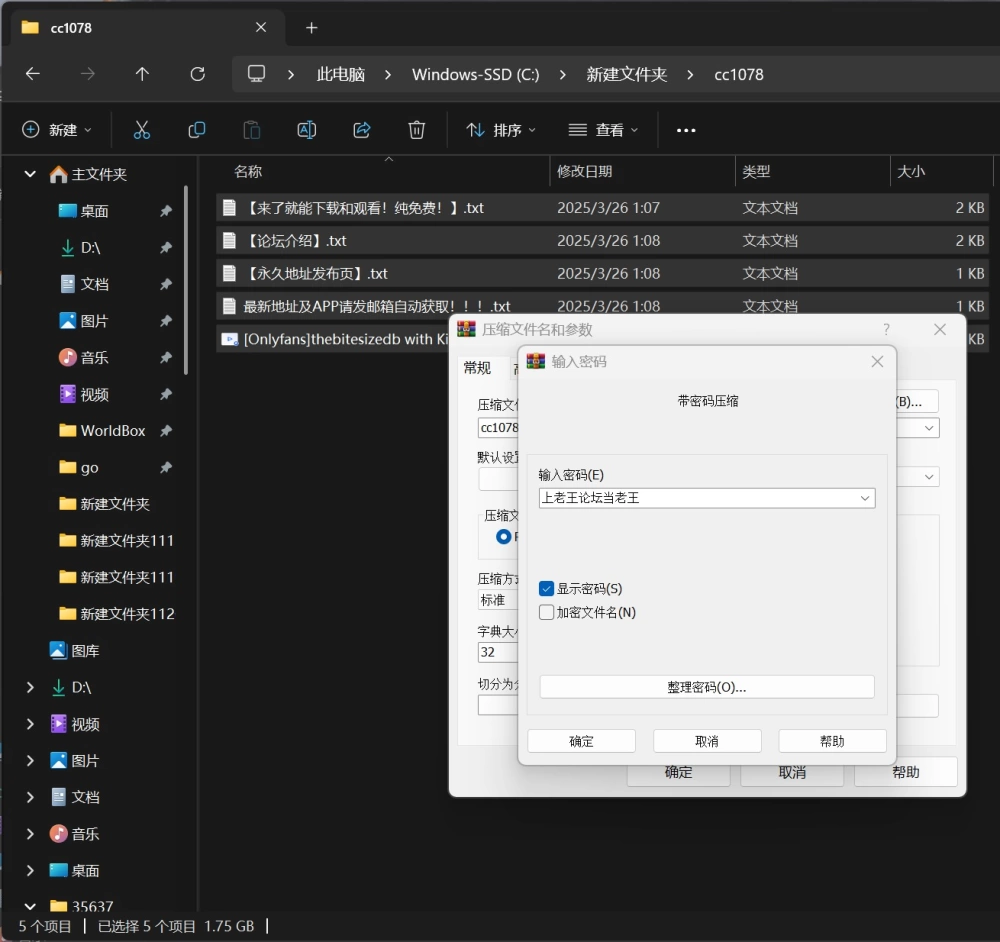Click Windows-SSD (C:) breadcrumb
This screenshot has height=942, width=1000.
(x=476, y=75)
